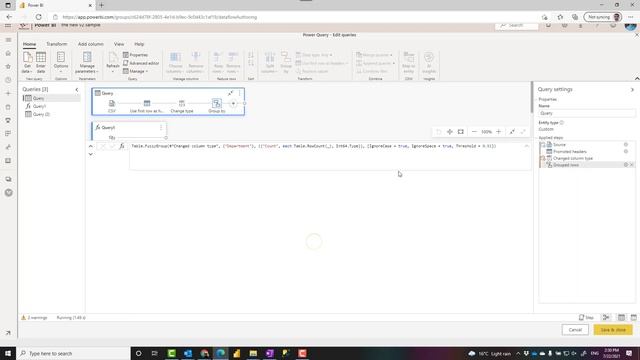Image resolution: width=640 pixels, height=360 pixels.
Task: Delete the Grouped rows step
Action: click(632, 165)
